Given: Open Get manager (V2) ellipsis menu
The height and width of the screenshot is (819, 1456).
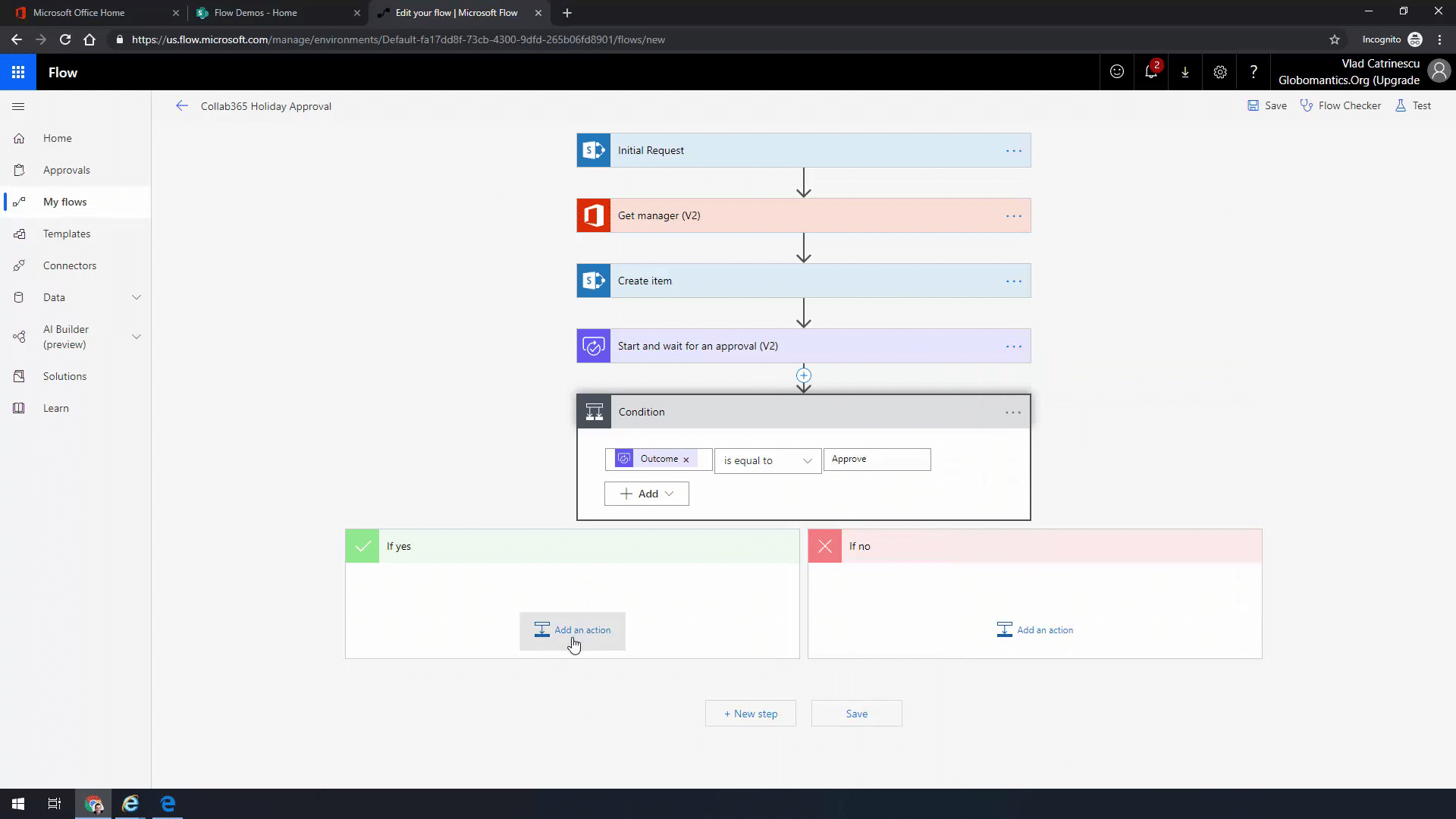Looking at the screenshot, I should tap(1014, 216).
